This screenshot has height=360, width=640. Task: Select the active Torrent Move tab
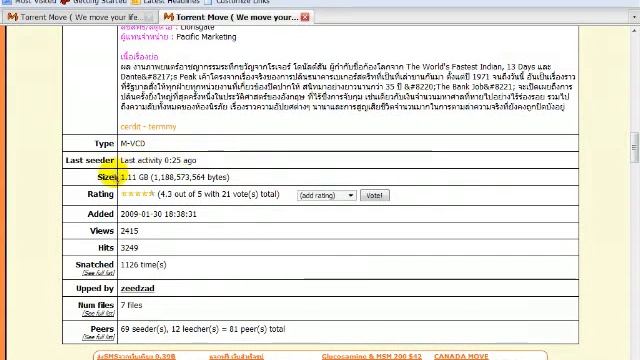coord(236,17)
